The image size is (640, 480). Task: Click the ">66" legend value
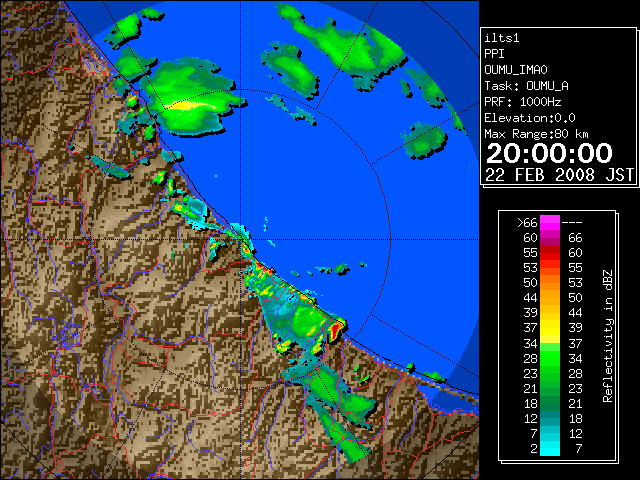(527, 223)
